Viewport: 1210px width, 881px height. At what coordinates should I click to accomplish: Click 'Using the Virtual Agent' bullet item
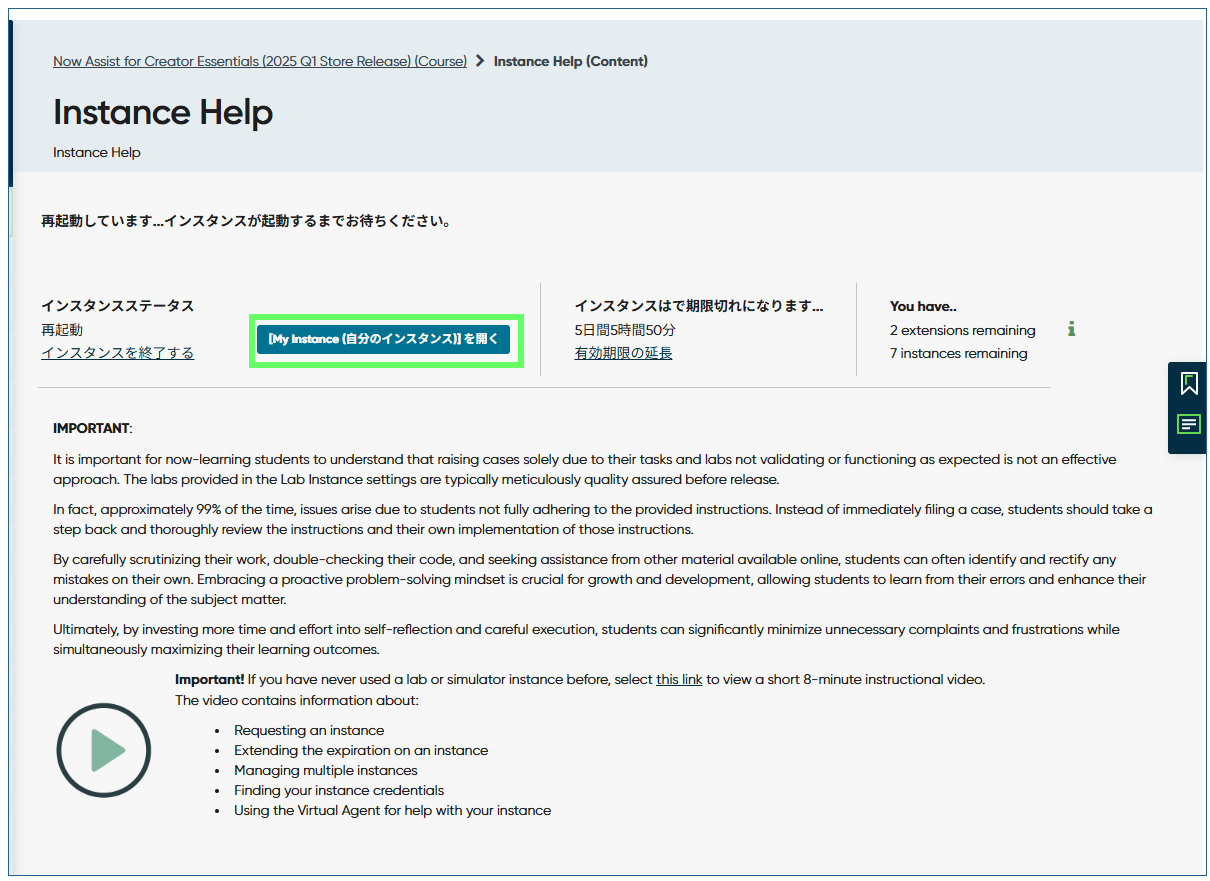tap(392, 810)
